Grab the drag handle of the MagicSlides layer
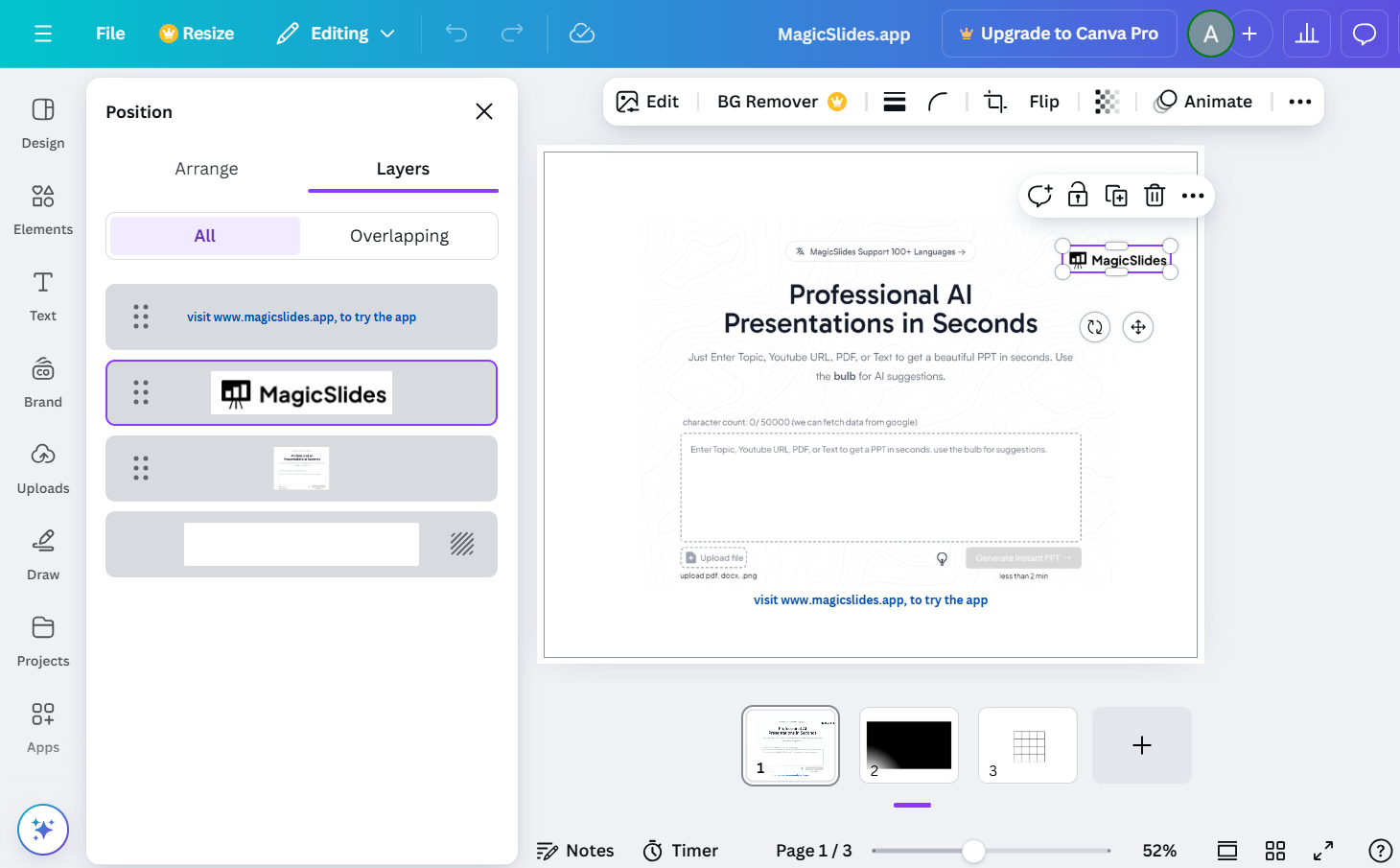 click(x=141, y=392)
